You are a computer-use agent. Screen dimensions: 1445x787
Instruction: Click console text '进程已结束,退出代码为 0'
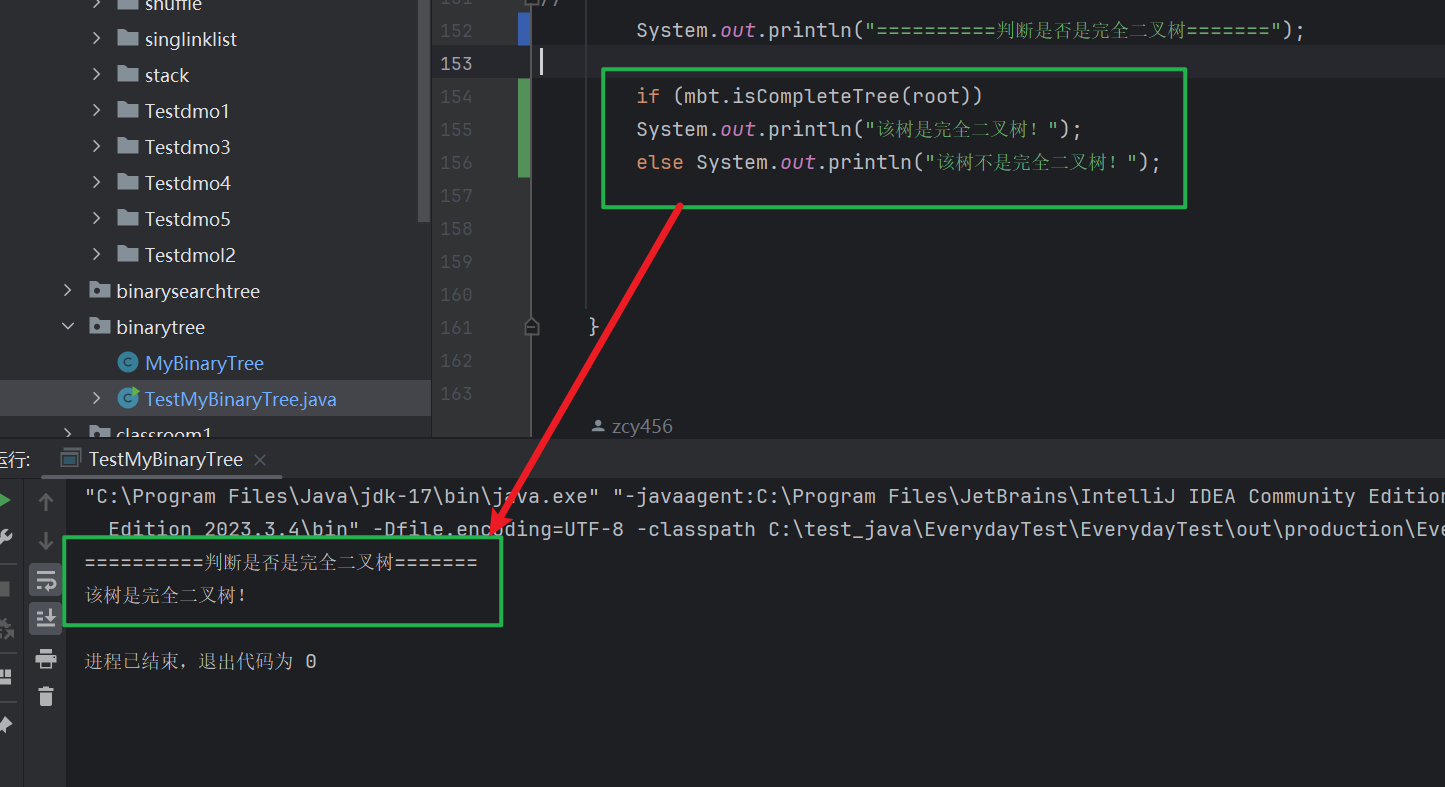[x=201, y=661]
